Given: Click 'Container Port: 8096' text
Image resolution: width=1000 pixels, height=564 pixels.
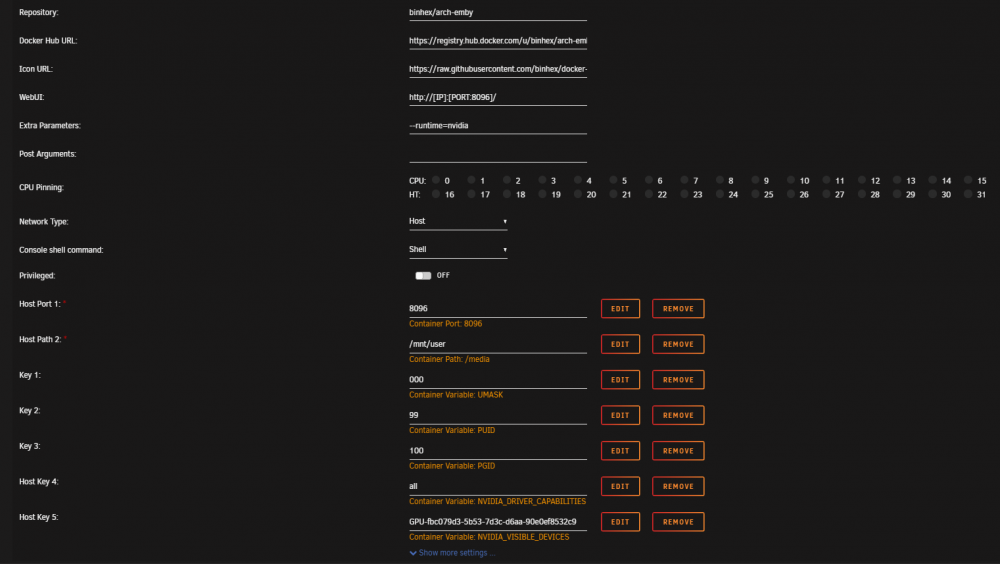Looking at the screenshot, I should [x=445, y=324].
